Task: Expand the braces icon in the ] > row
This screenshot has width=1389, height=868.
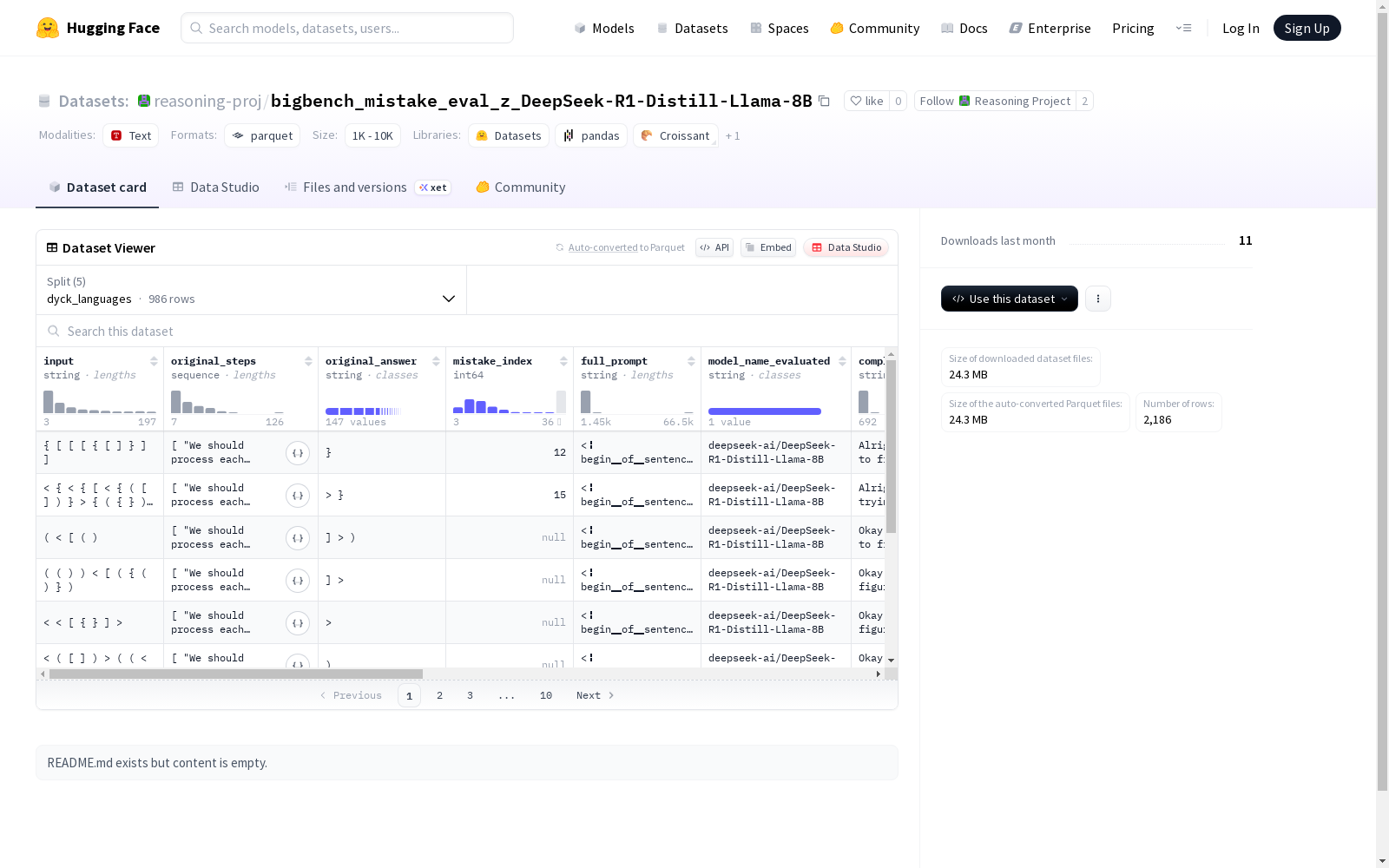Action: (x=298, y=581)
